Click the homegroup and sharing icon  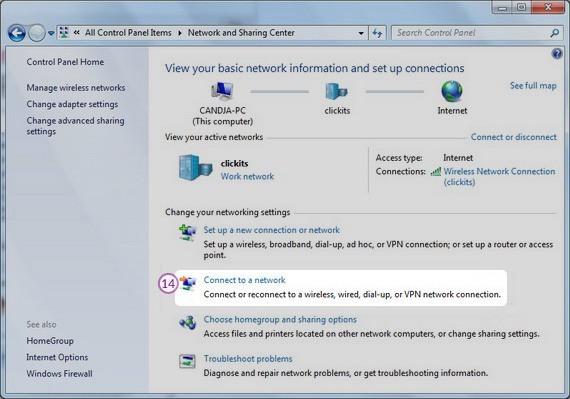(188, 322)
